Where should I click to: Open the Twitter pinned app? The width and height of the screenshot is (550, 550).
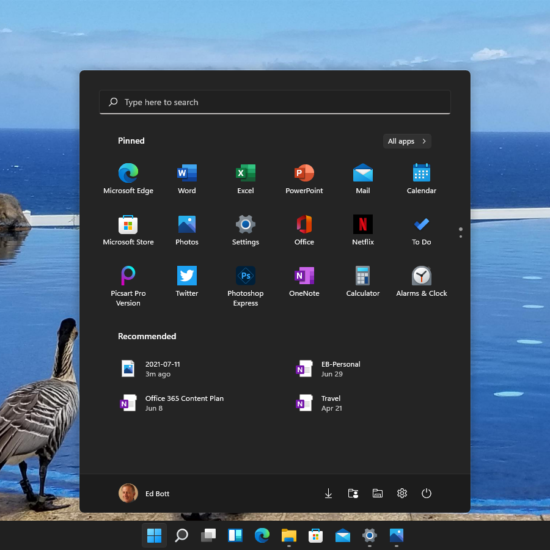point(187,281)
